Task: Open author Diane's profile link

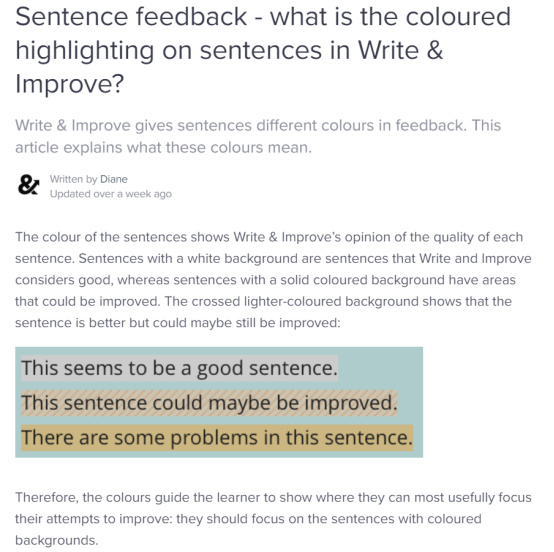Action: point(113,179)
